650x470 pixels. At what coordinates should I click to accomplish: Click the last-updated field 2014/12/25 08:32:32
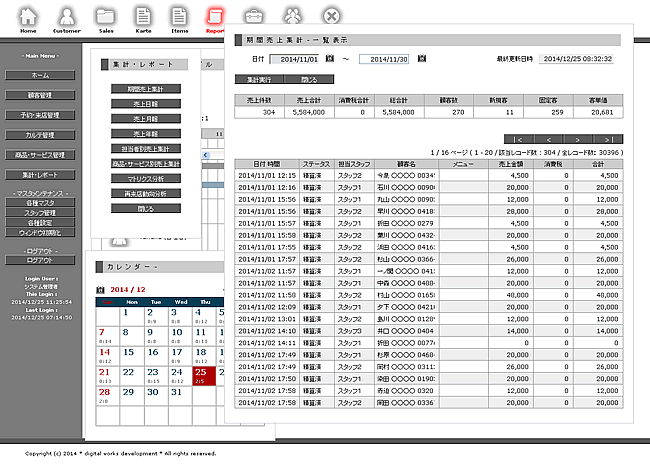tap(577, 59)
